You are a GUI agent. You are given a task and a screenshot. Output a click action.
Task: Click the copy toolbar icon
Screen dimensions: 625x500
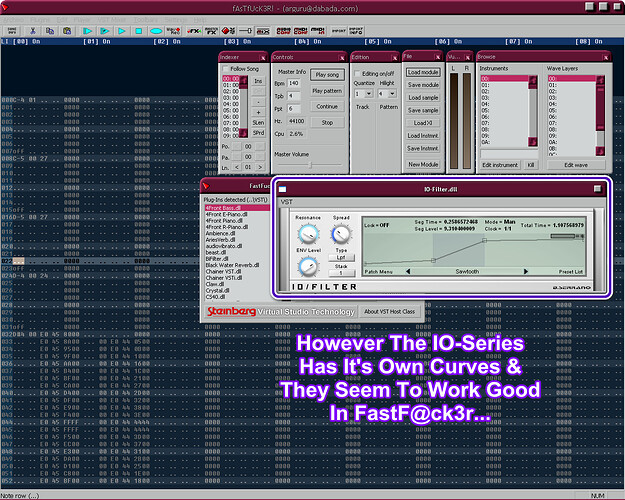pyautogui.click(x=50, y=31)
